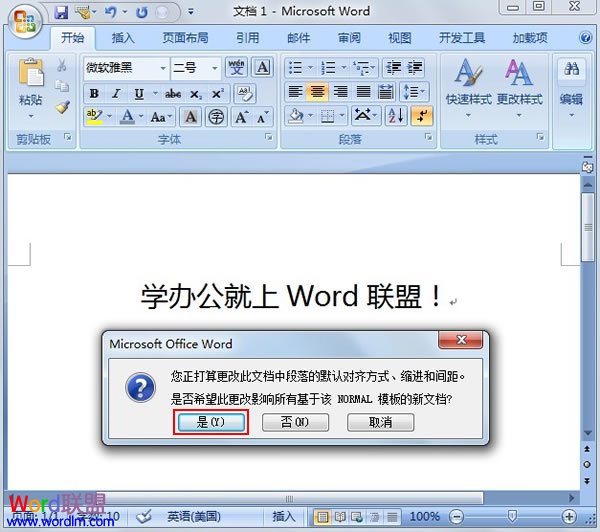Save document with the floppy icon
This screenshot has width=600, height=532.
[61, 13]
